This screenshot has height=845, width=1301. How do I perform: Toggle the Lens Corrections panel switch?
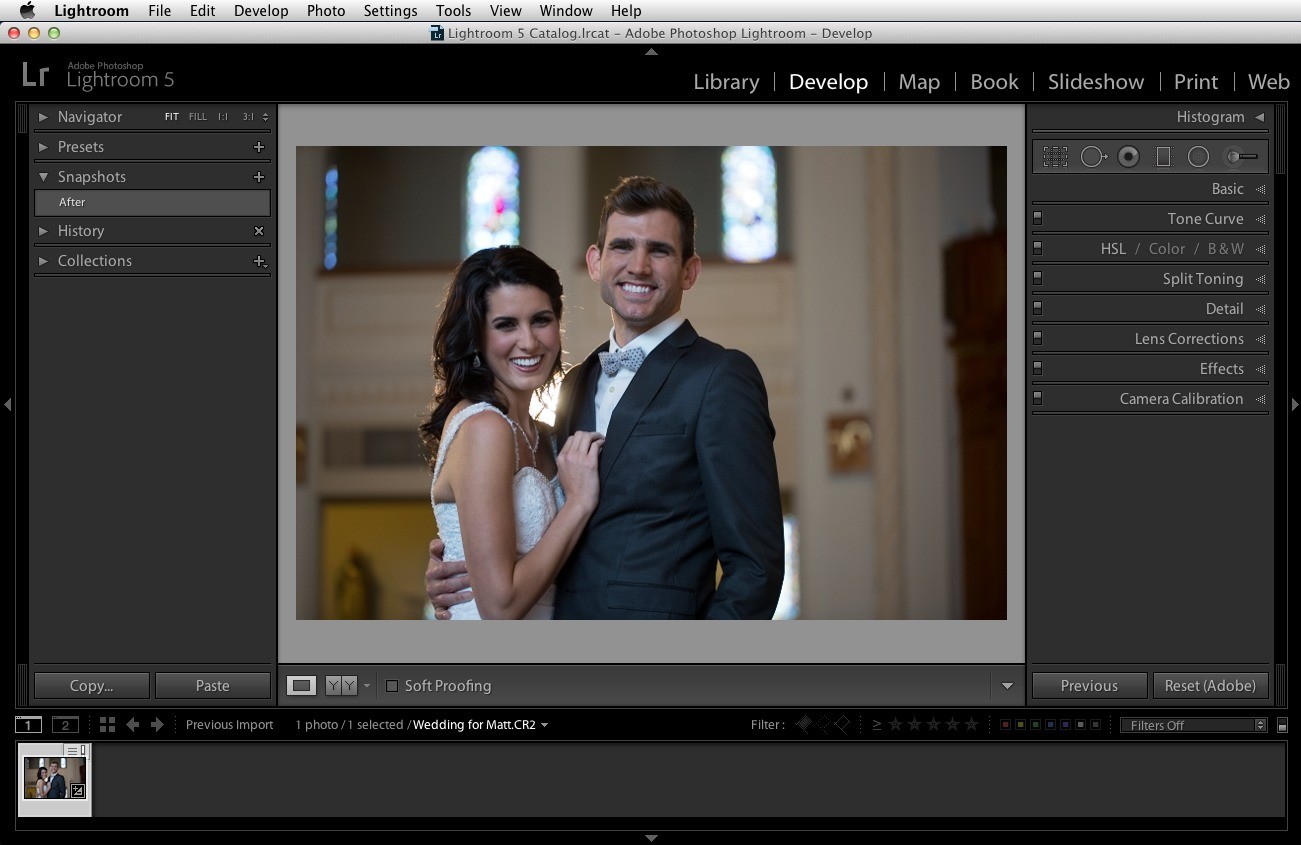[x=1038, y=337]
